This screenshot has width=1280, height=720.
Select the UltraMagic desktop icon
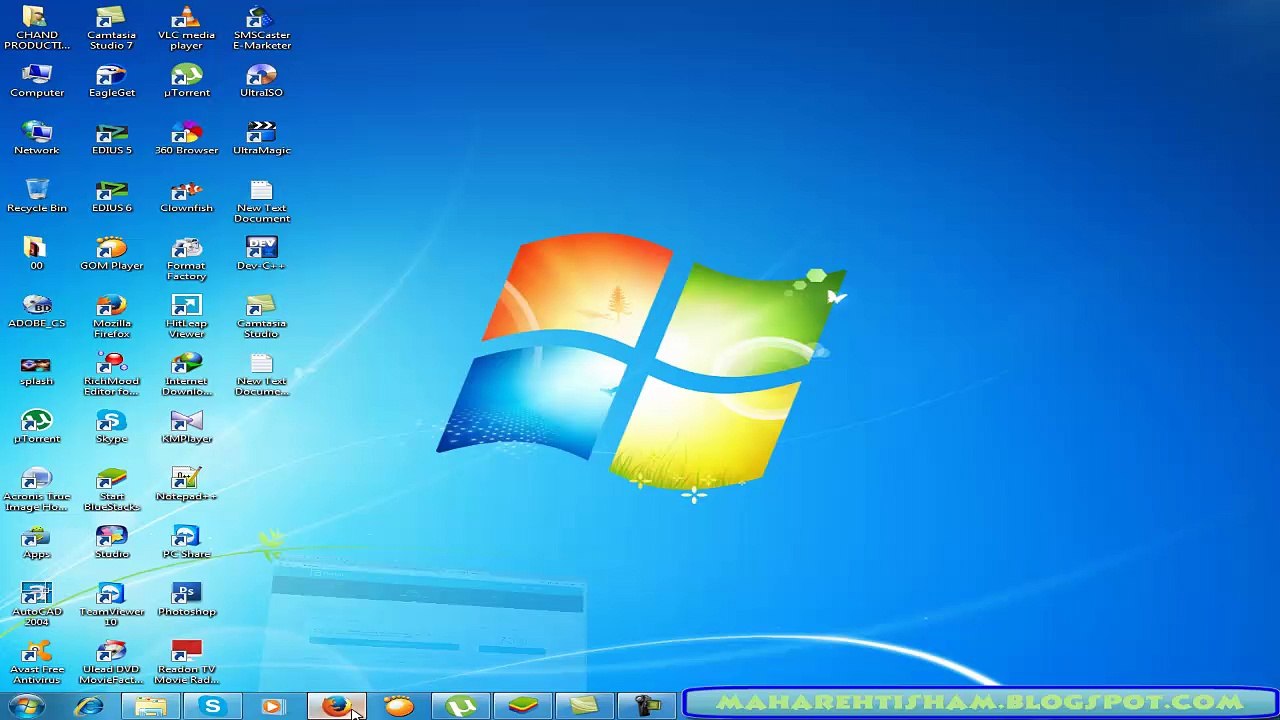click(x=262, y=139)
